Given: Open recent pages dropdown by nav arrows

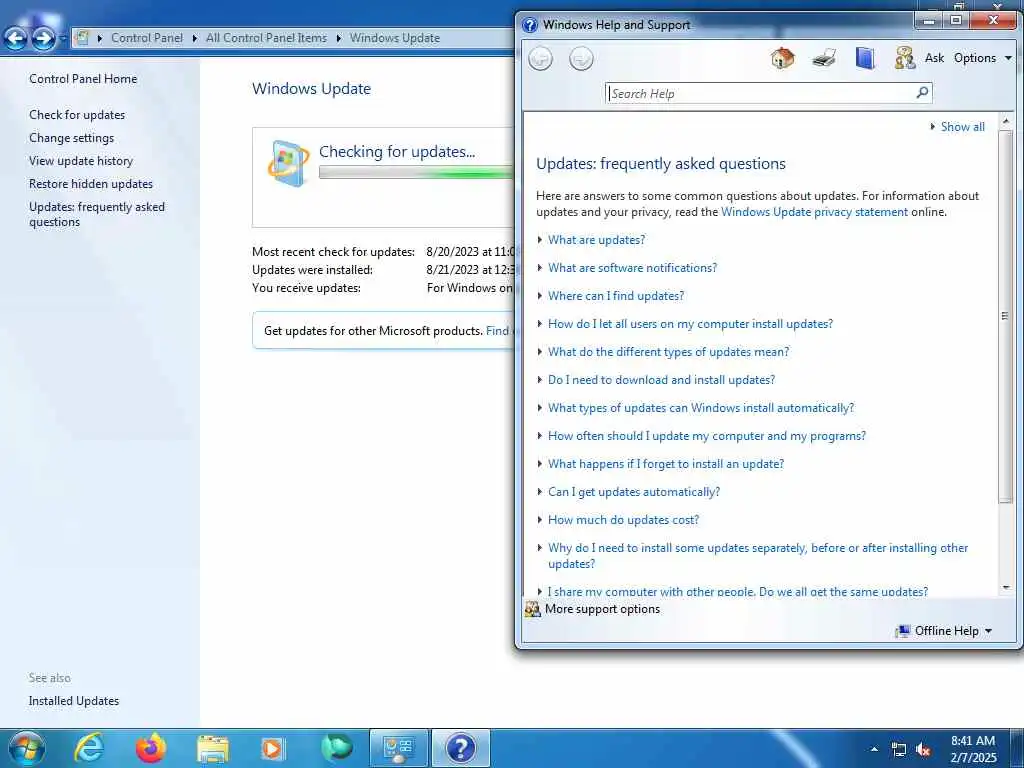Looking at the screenshot, I should click(63, 39).
